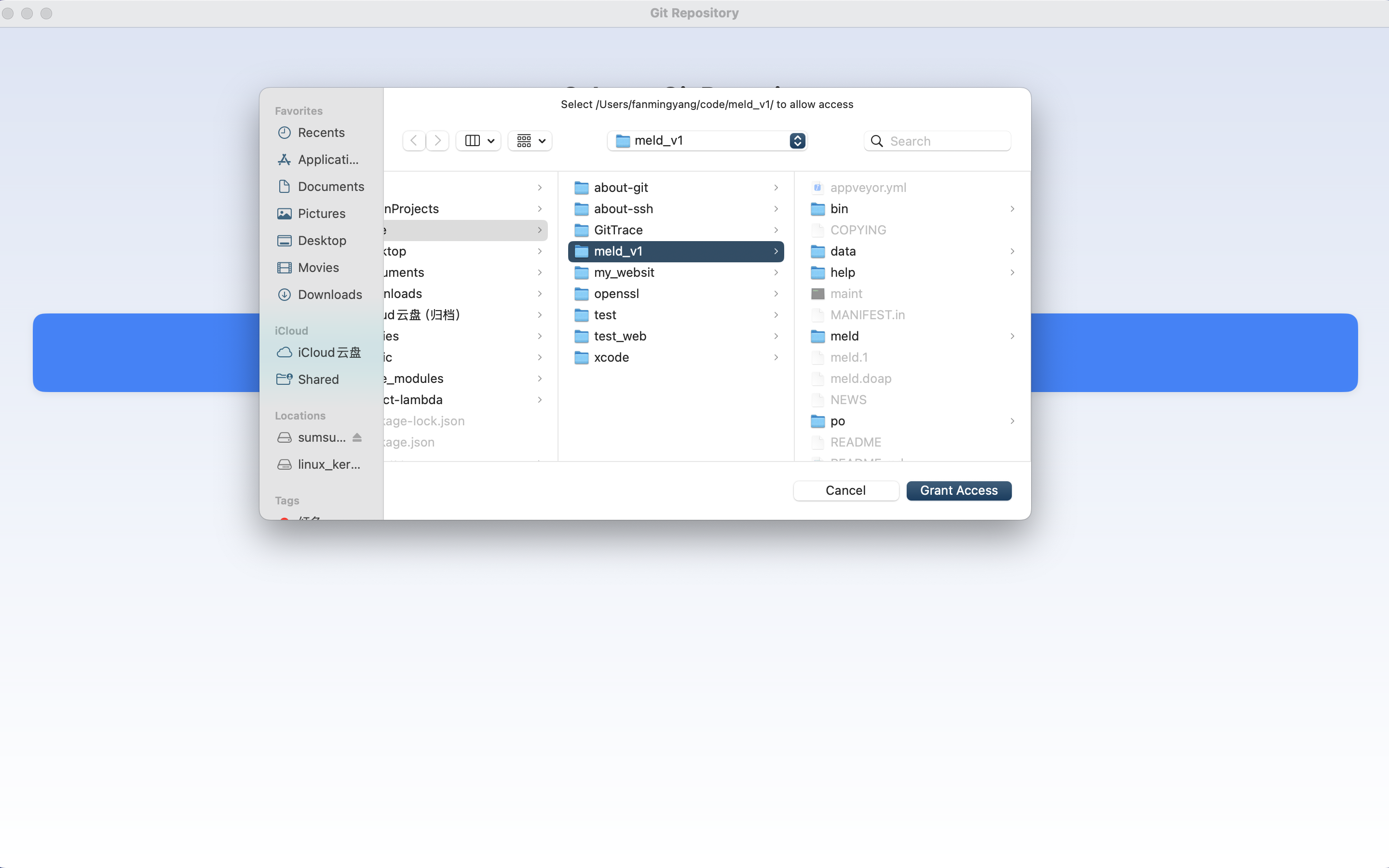
Task: Click the Grant Access button
Action: (958, 490)
